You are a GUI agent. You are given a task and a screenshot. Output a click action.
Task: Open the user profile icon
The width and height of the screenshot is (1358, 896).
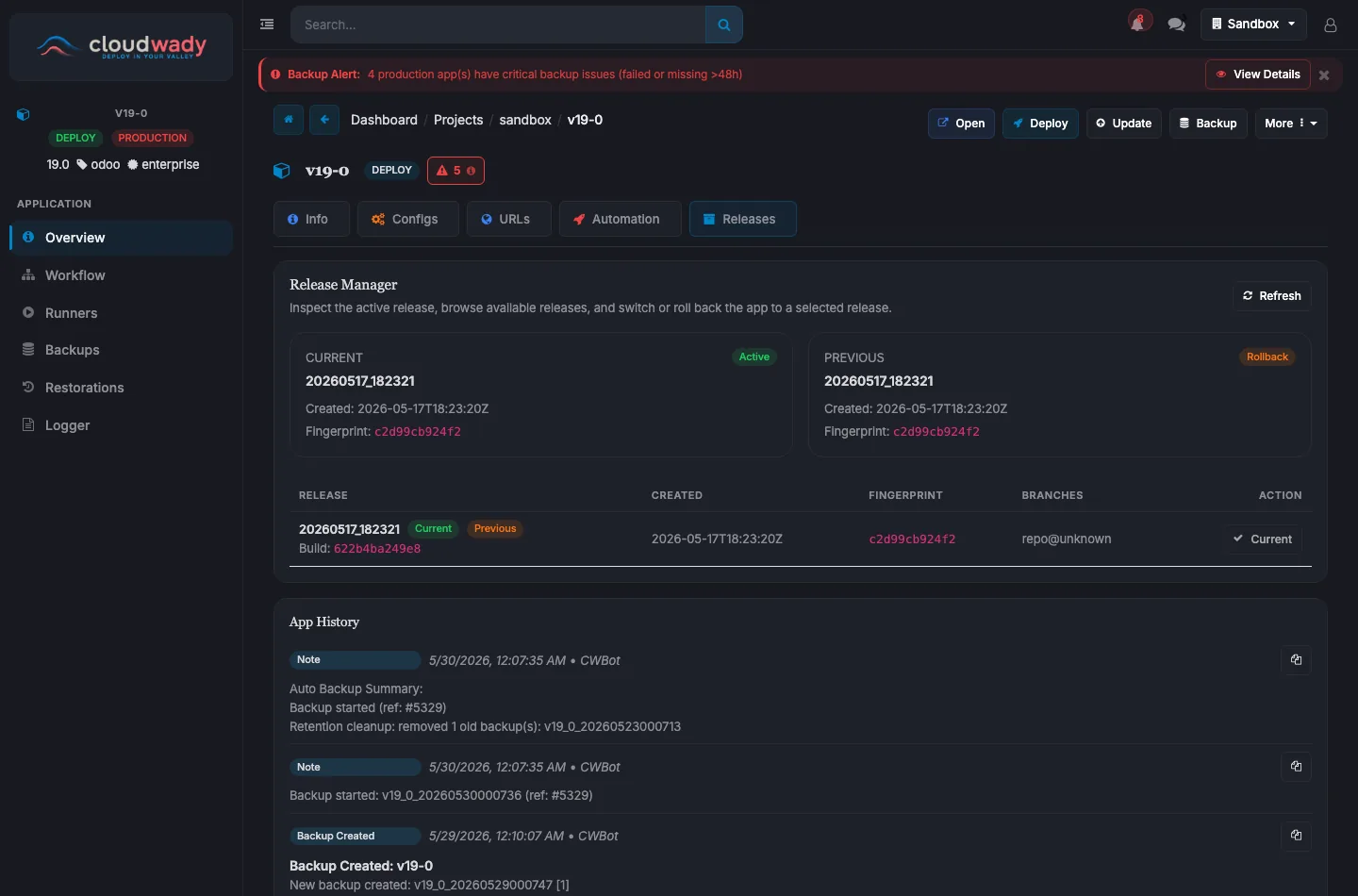(x=1331, y=25)
